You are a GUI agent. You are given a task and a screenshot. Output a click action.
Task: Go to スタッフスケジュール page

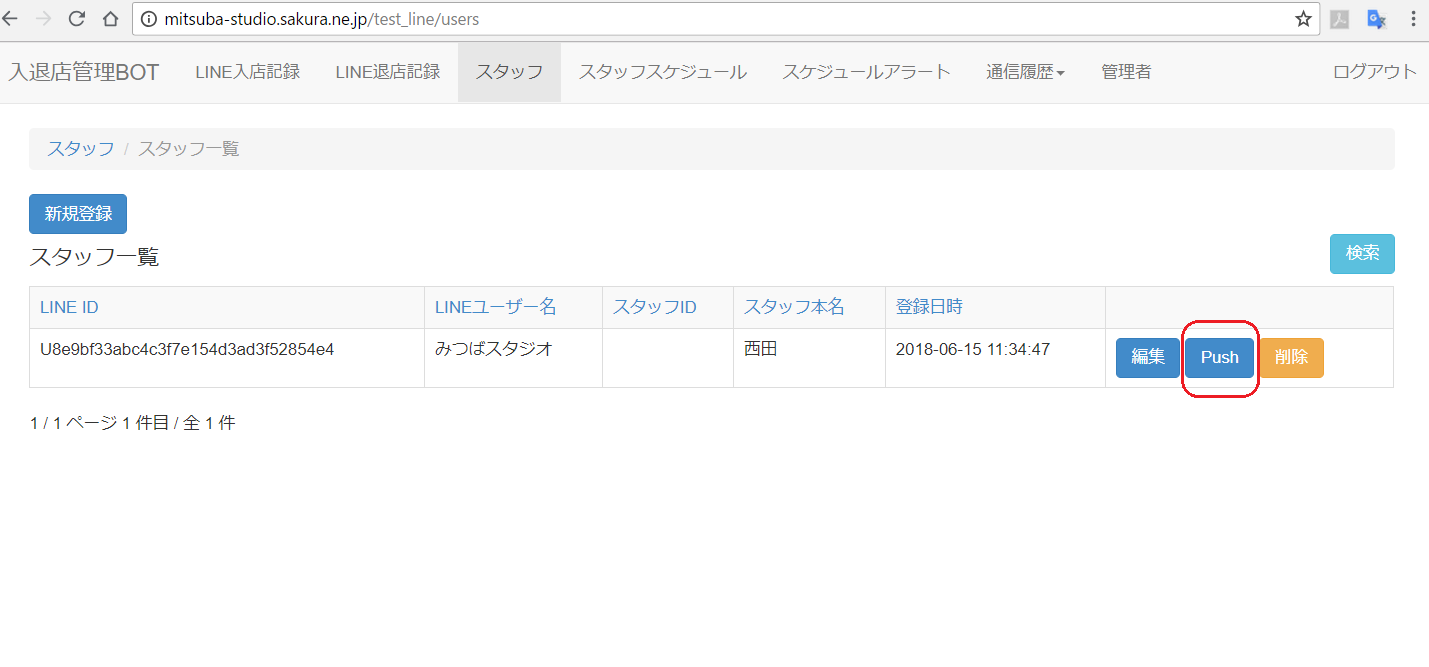tap(662, 72)
